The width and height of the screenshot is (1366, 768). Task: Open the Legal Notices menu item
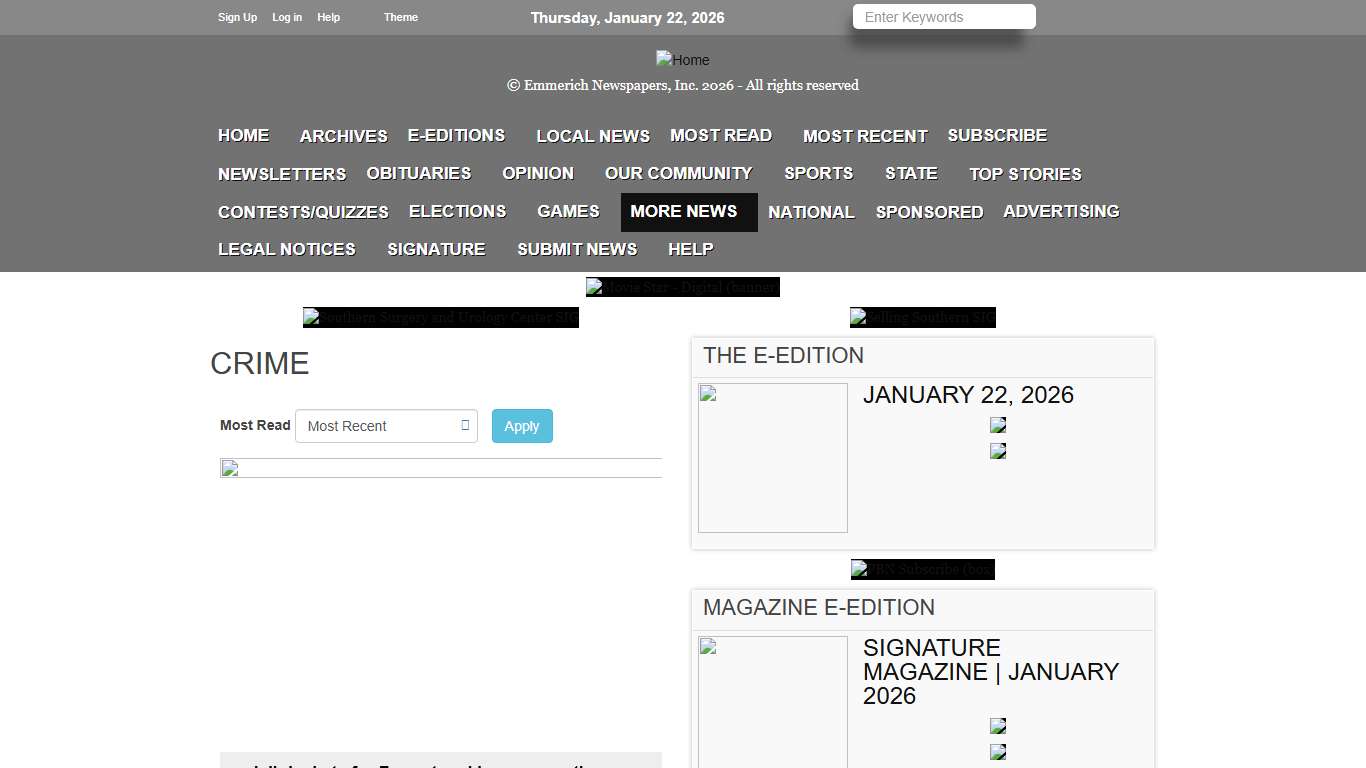pos(287,250)
